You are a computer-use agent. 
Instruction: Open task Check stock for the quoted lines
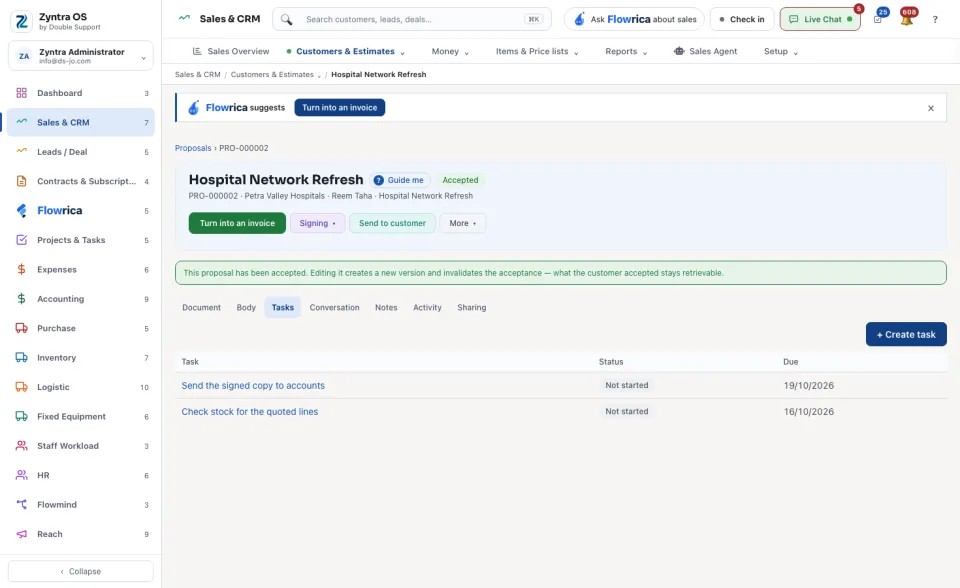[x=250, y=412]
